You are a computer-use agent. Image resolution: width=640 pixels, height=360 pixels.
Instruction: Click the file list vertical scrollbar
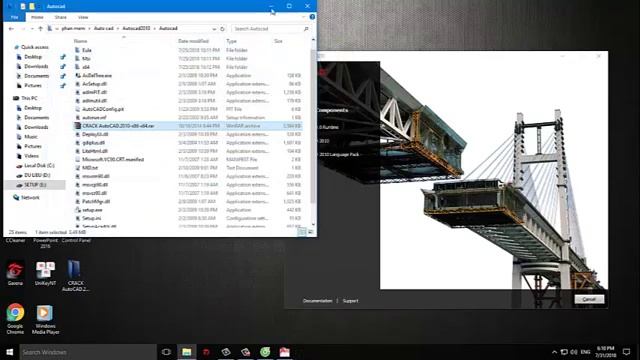click(x=313, y=127)
